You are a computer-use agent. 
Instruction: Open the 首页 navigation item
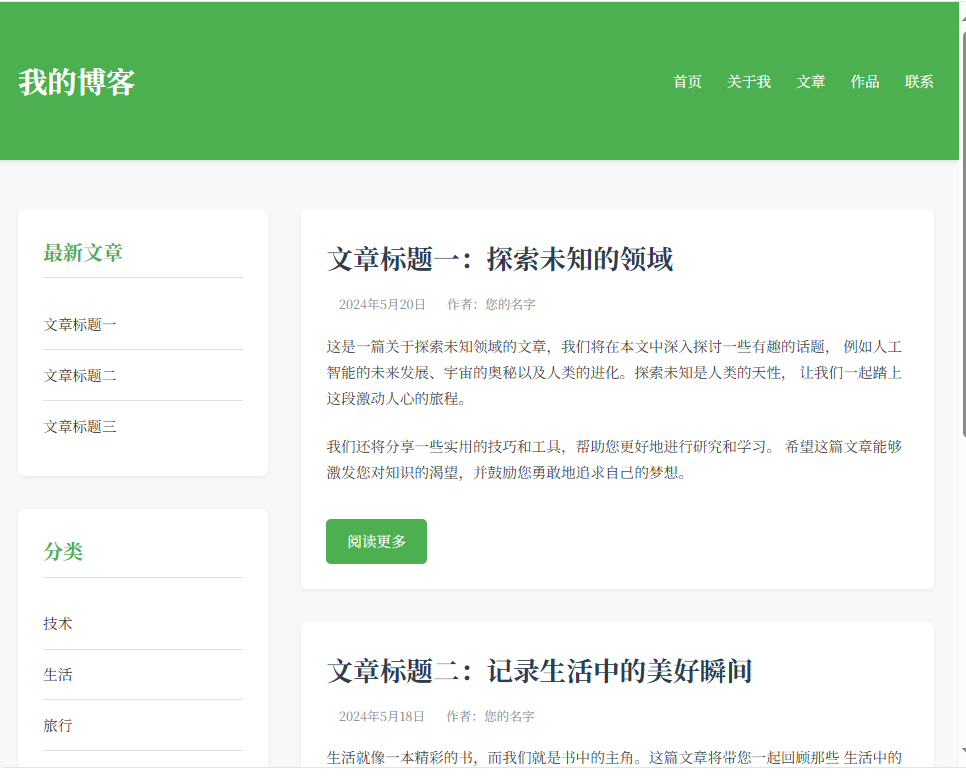coord(688,81)
